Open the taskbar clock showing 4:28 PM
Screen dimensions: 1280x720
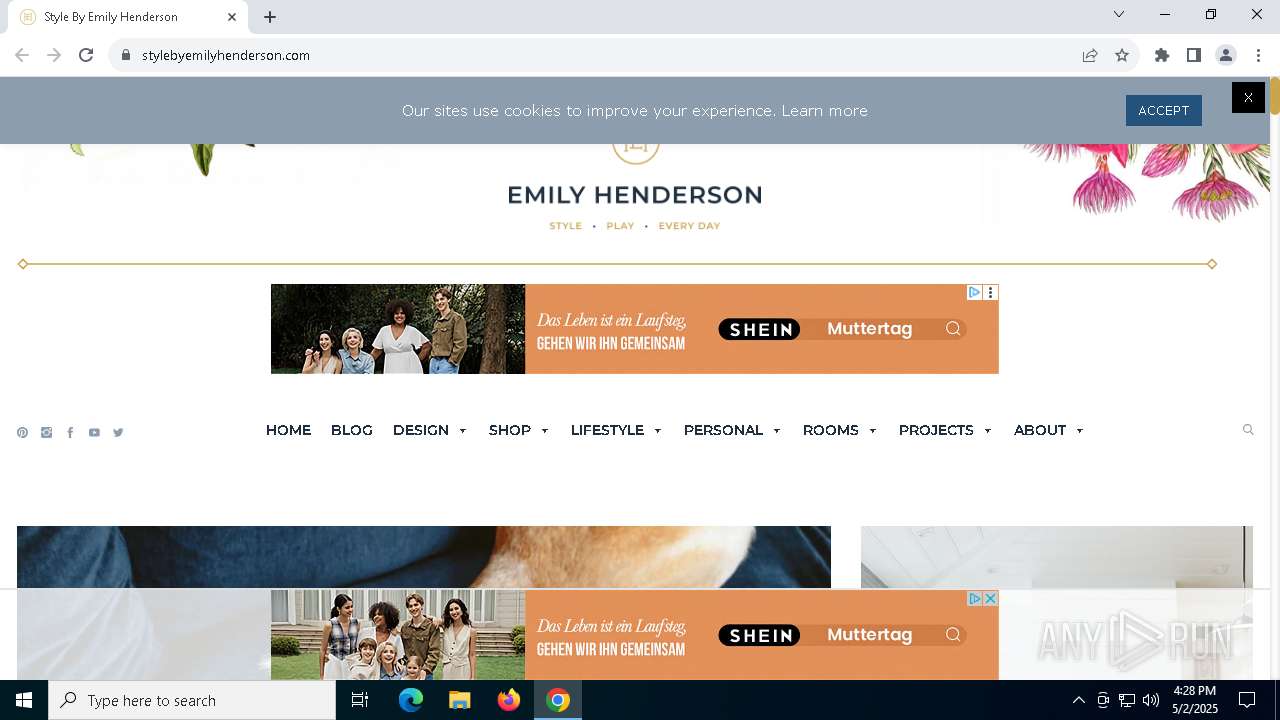click(1195, 700)
